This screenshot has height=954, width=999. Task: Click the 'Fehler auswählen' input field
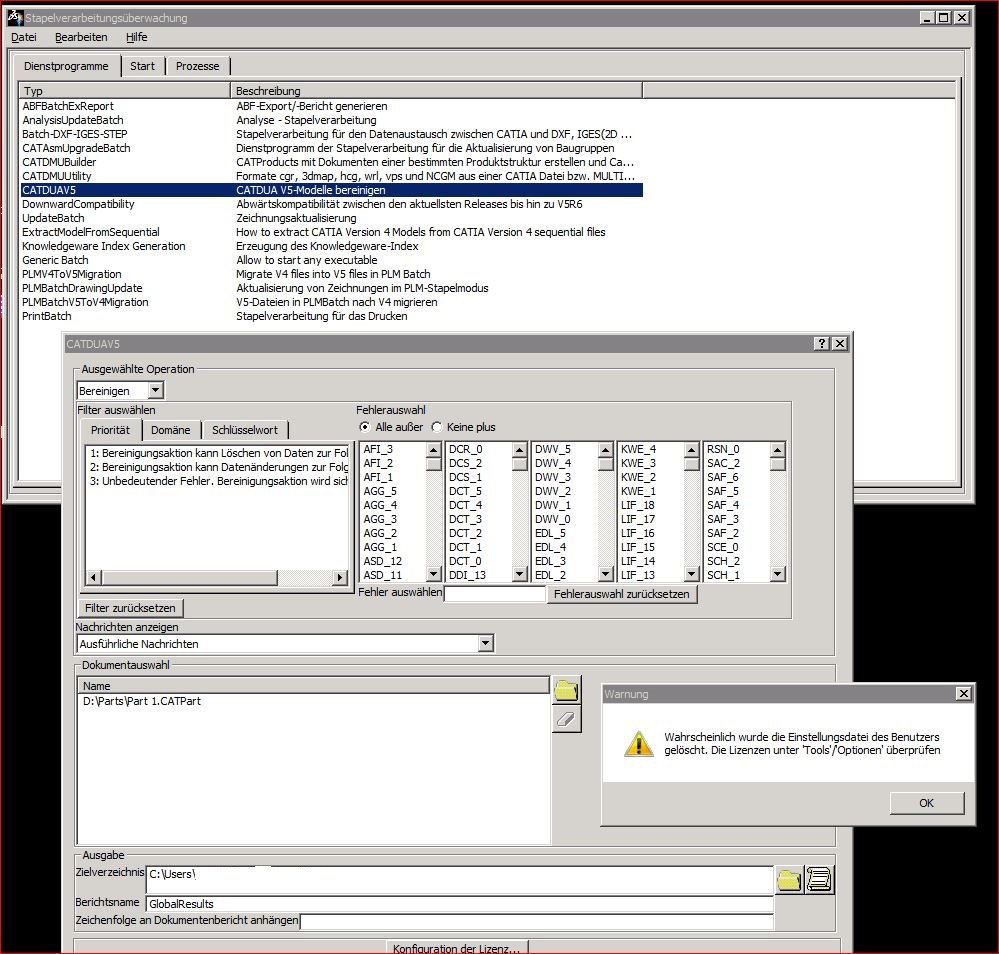(494, 594)
